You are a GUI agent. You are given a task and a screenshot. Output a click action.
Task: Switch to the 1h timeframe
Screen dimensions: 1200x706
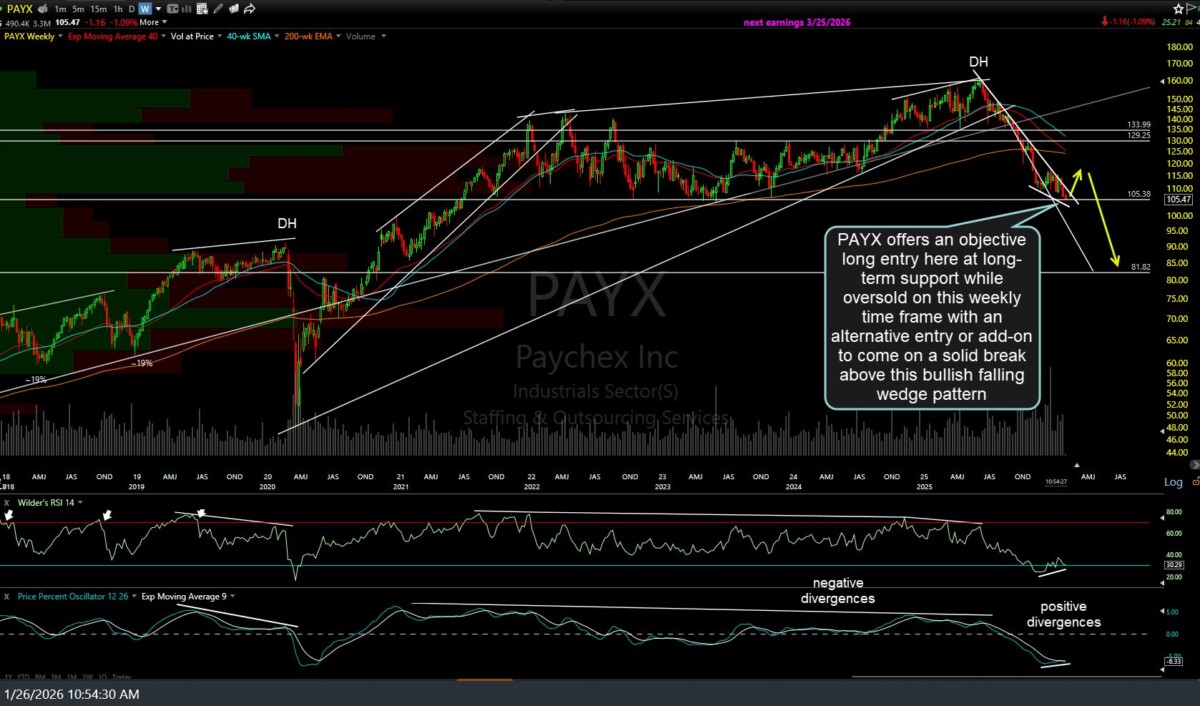(x=118, y=9)
